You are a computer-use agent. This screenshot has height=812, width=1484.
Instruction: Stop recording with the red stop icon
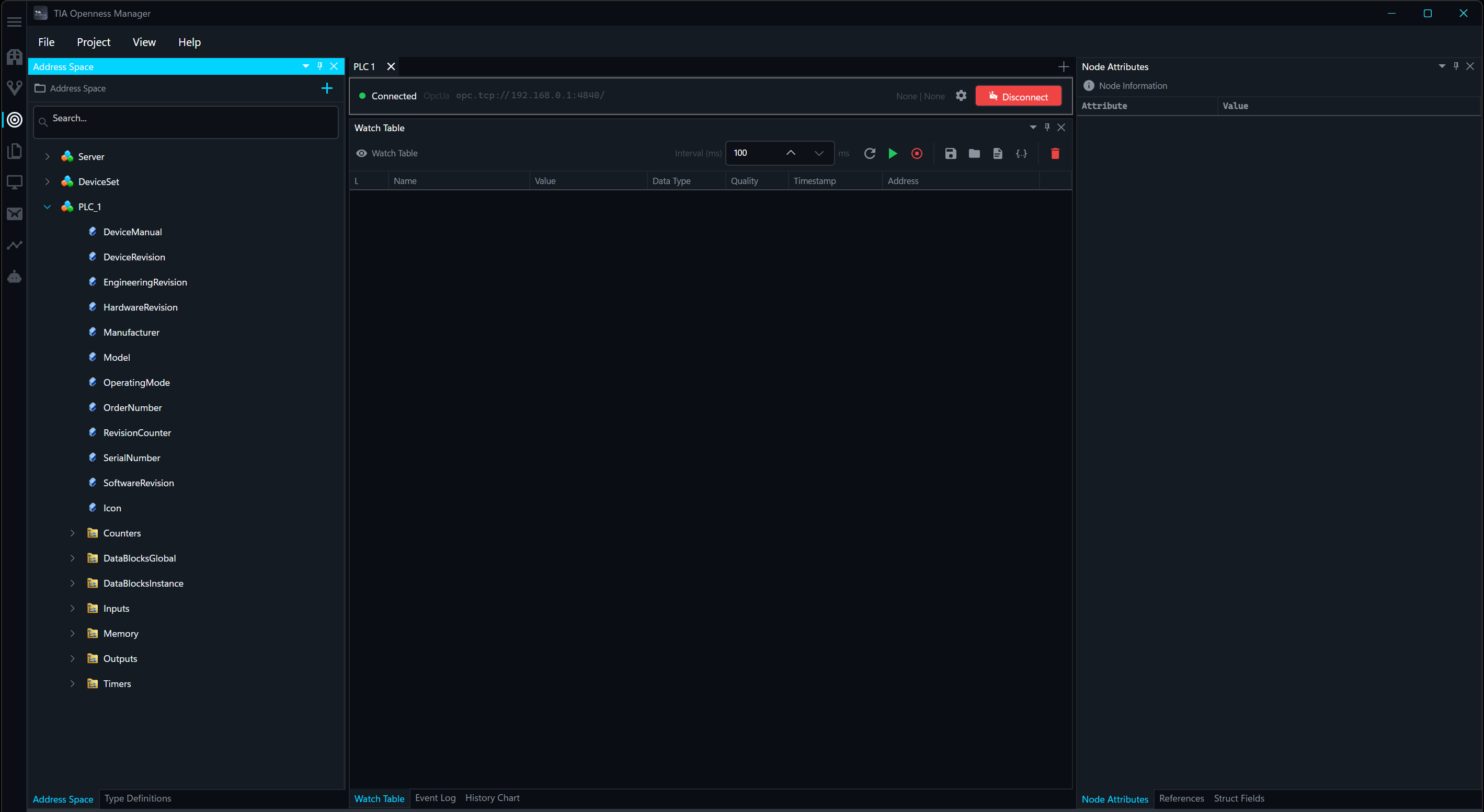point(917,154)
